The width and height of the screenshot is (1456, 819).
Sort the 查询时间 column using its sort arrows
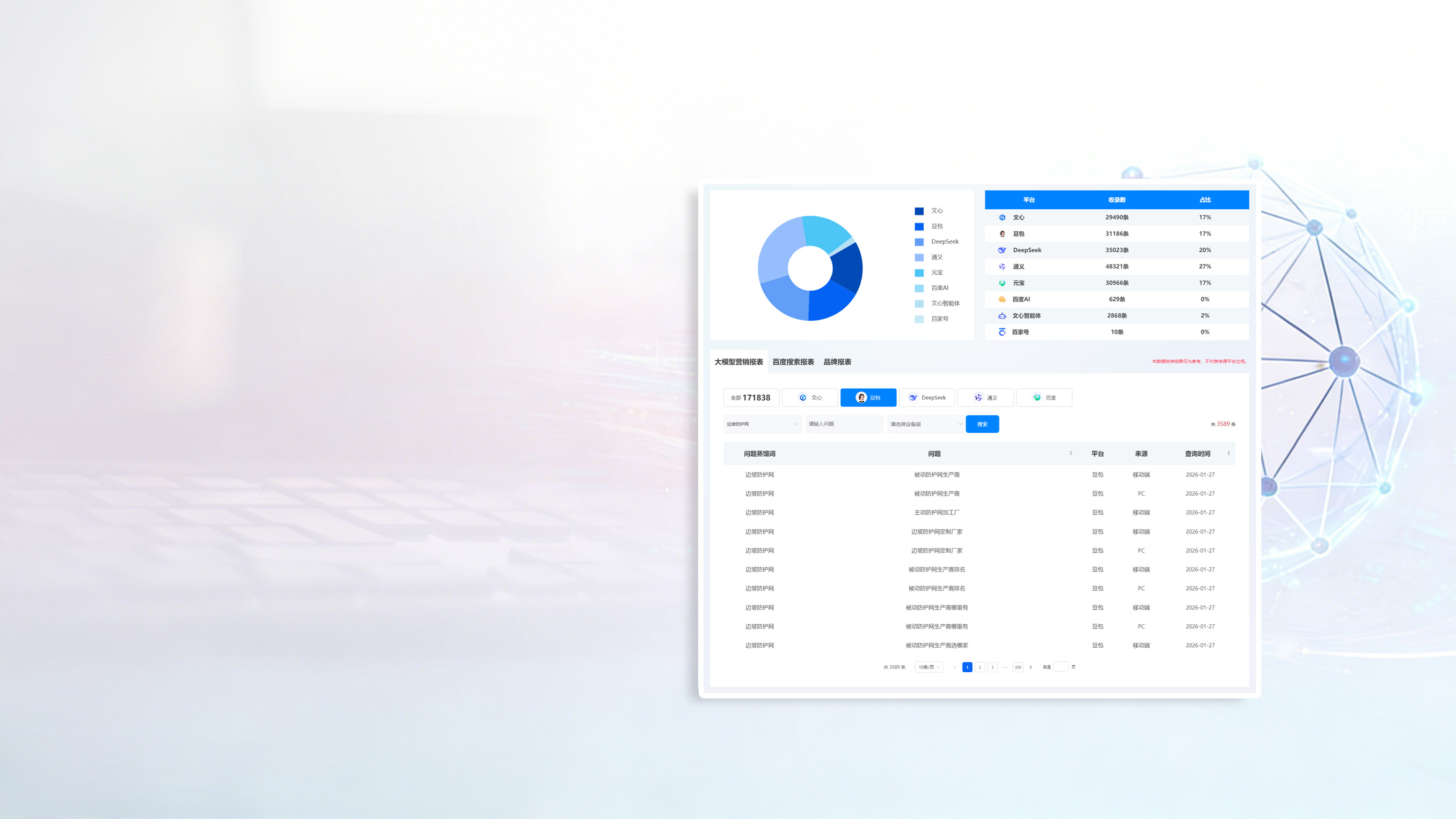click(1228, 454)
